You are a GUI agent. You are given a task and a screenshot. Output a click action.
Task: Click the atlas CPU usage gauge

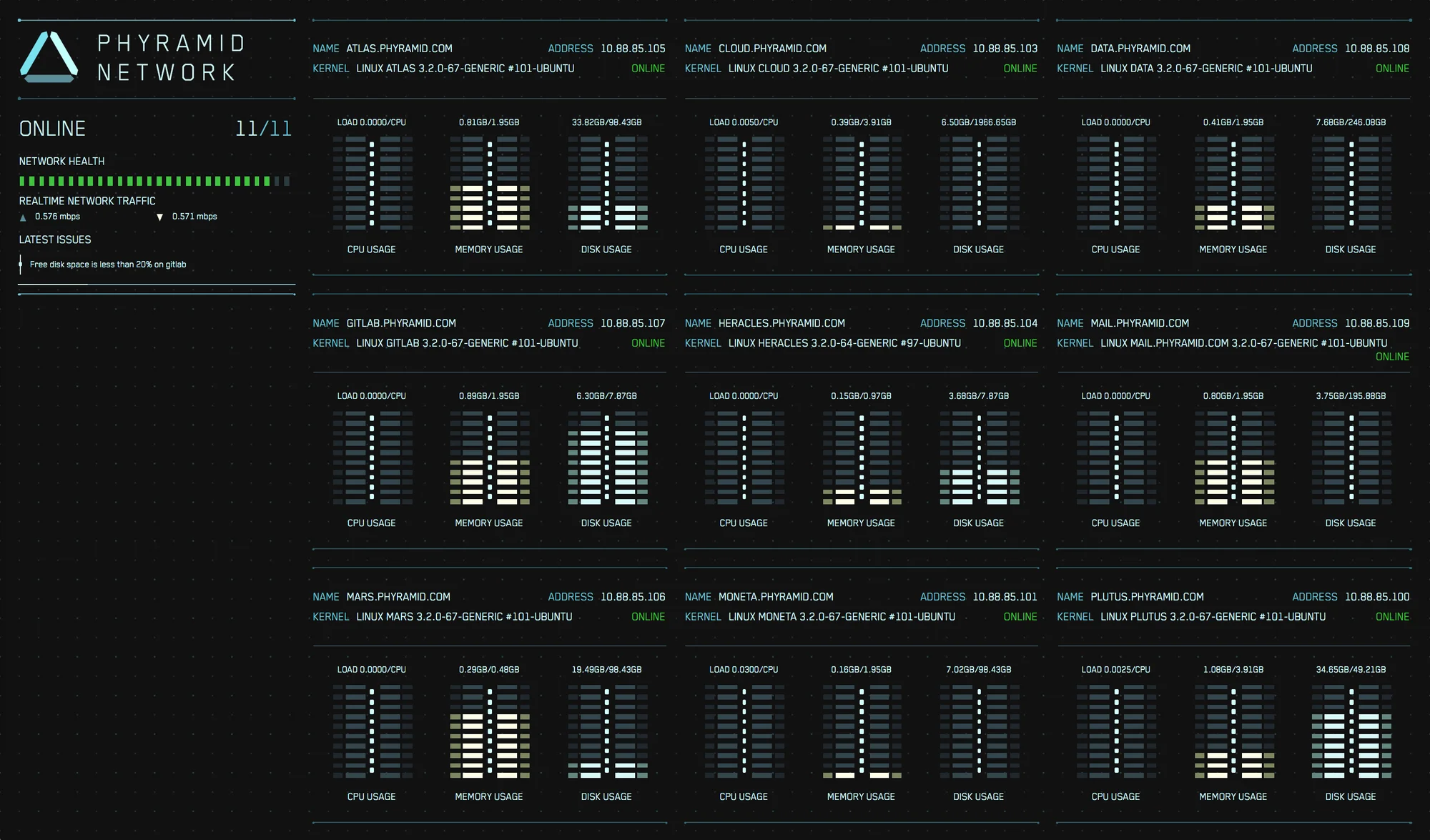[x=372, y=184]
